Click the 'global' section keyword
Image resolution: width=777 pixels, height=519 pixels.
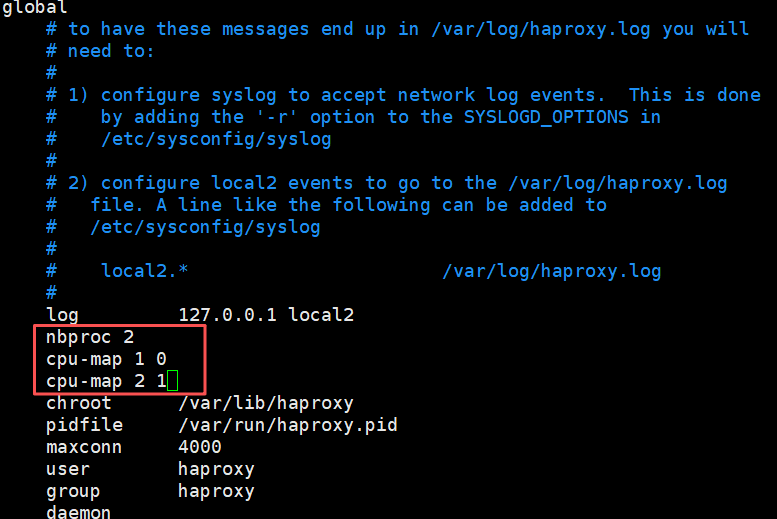coord(34,7)
